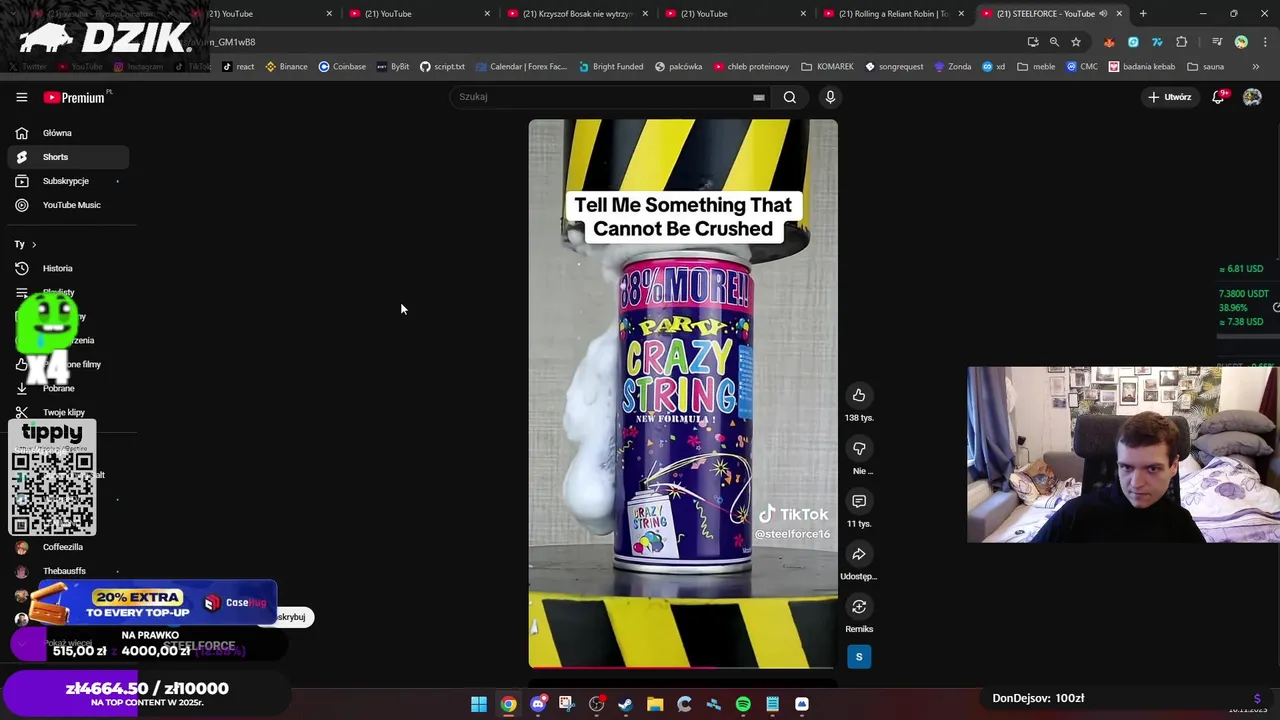Remix this Short
Image resolution: width=1280 pixels, height=720 pixels.
click(859, 607)
